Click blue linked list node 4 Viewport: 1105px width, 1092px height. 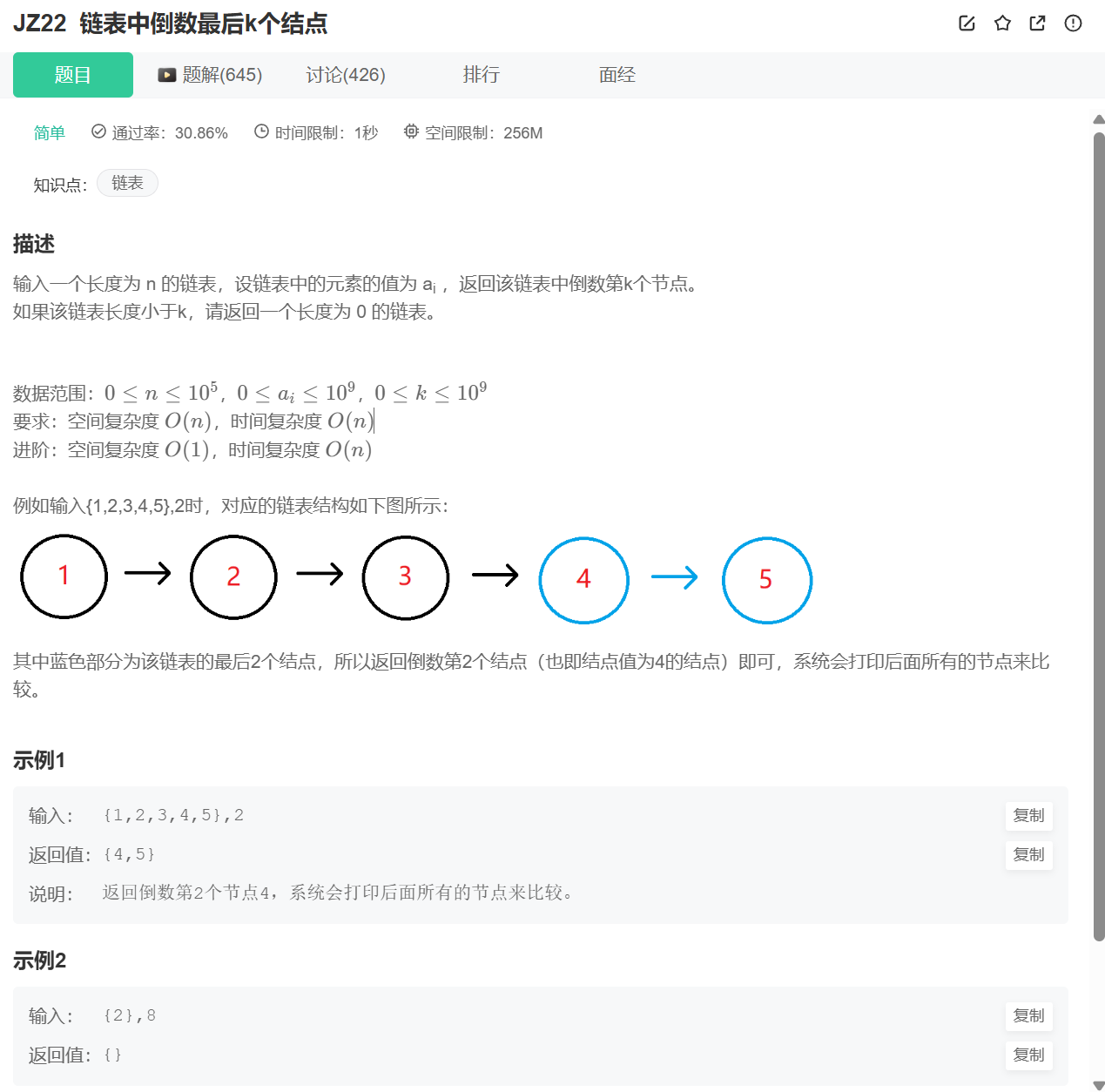[583, 580]
